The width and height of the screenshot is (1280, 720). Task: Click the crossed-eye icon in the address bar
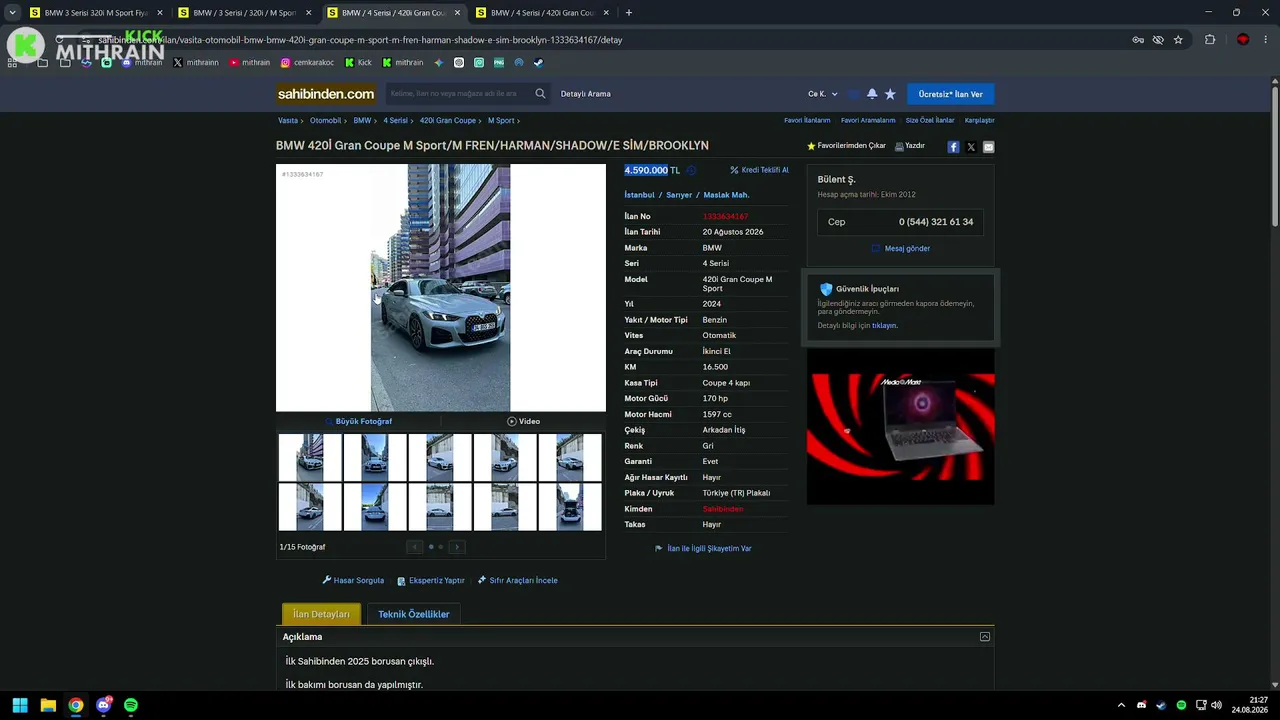click(x=1158, y=40)
